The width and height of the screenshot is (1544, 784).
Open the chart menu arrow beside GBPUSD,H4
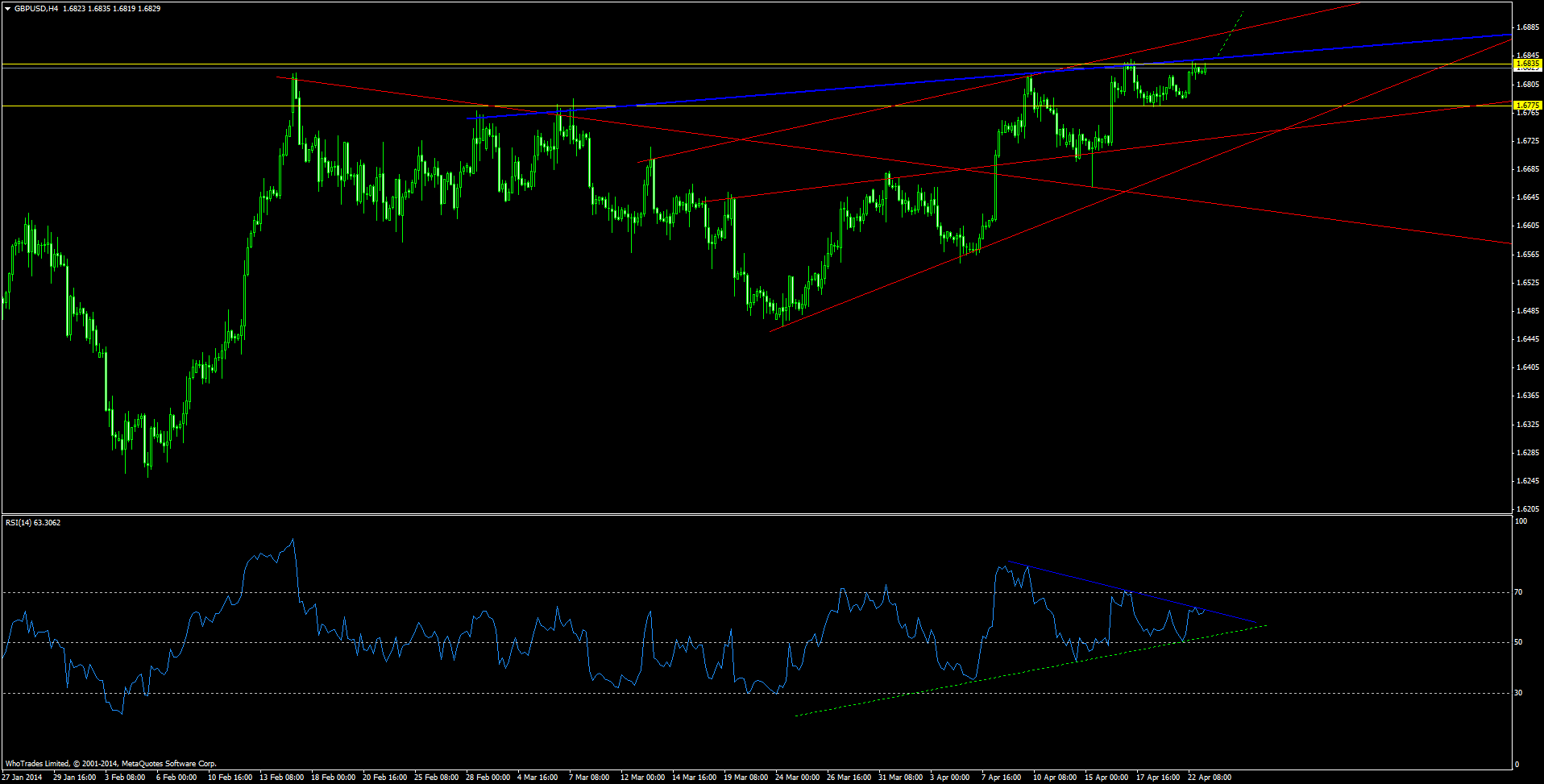click(x=8, y=9)
